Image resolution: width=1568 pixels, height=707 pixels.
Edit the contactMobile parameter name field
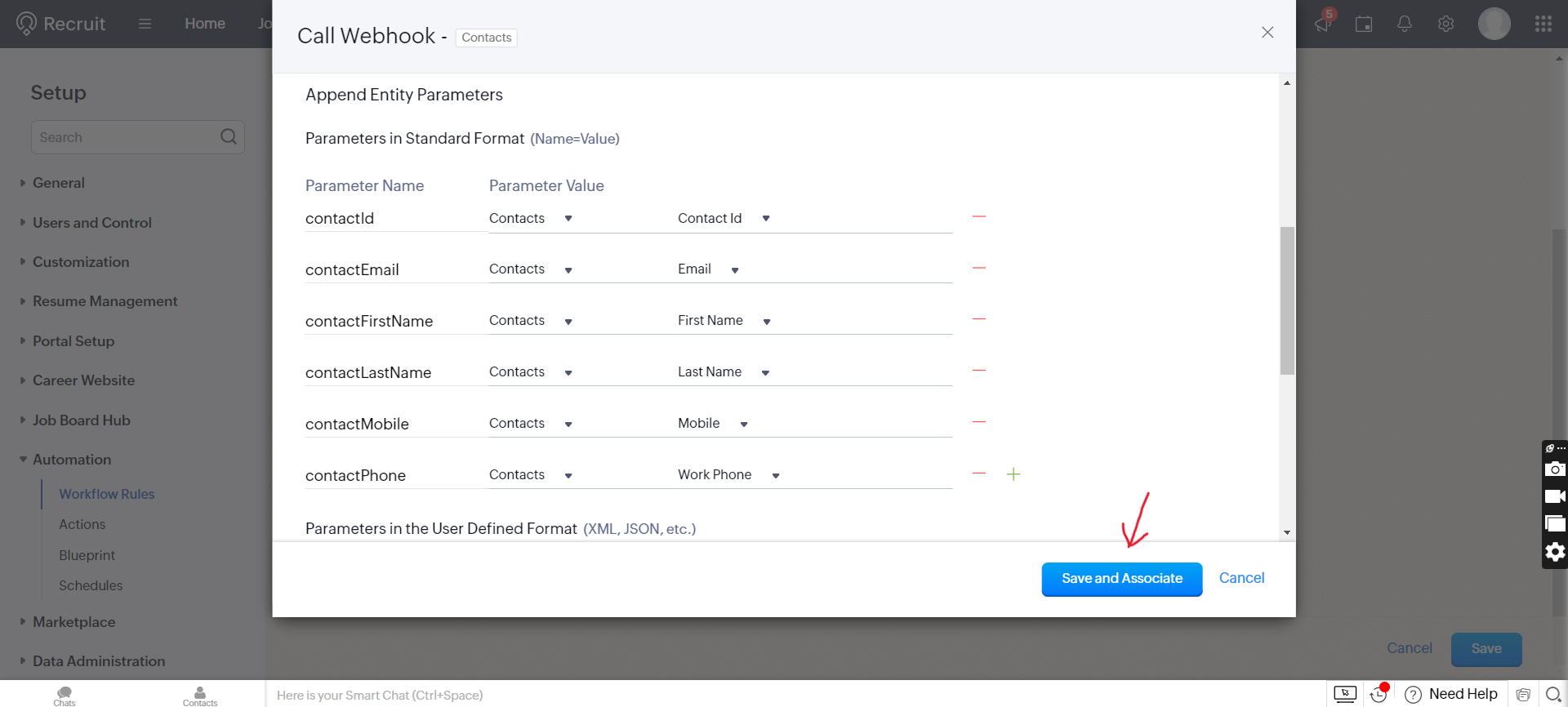coord(395,425)
